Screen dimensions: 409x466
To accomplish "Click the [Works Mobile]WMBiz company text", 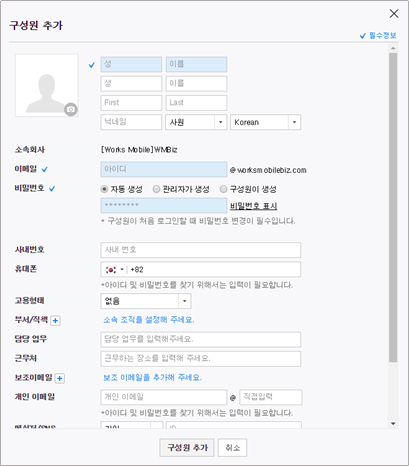I will (x=139, y=150).
